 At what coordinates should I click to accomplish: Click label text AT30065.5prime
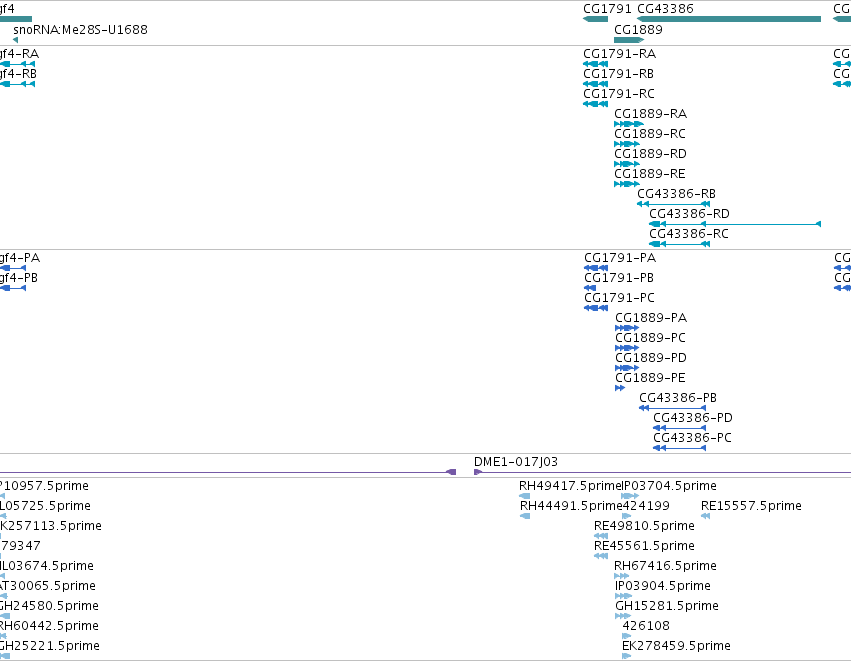[48, 586]
